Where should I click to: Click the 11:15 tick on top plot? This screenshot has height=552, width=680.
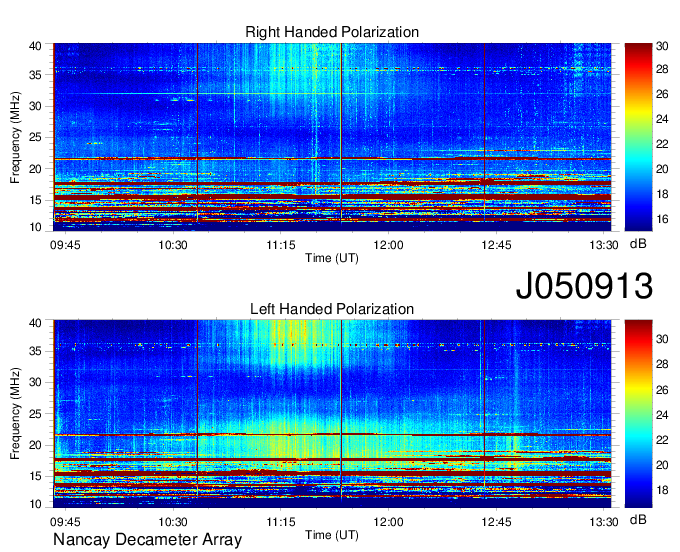coord(281,245)
